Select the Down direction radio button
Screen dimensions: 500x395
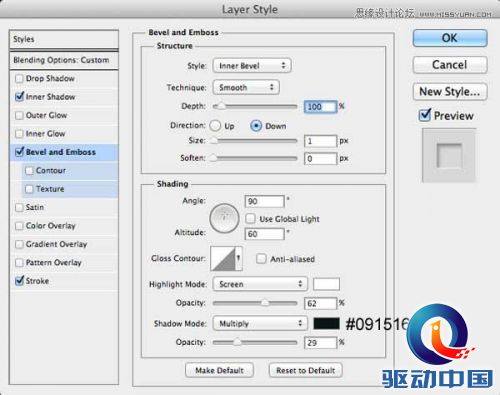click(x=256, y=126)
